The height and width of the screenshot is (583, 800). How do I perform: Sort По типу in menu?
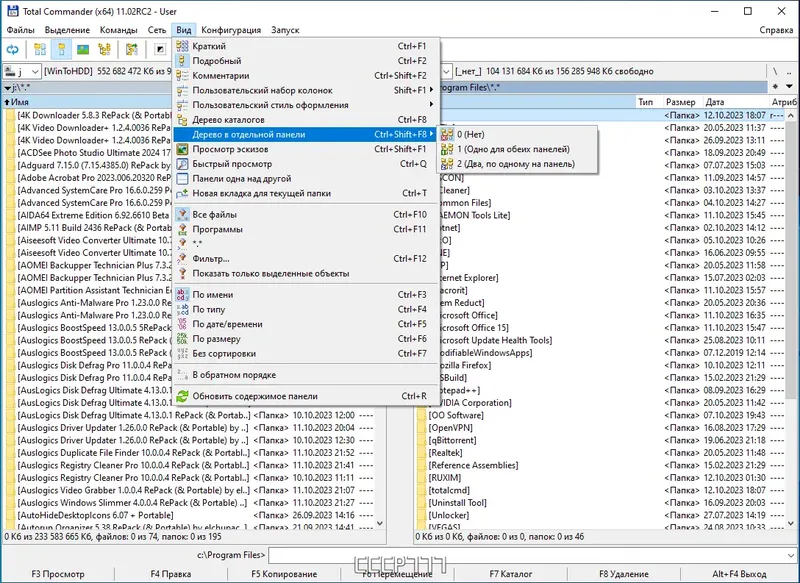[x=306, y=310]
